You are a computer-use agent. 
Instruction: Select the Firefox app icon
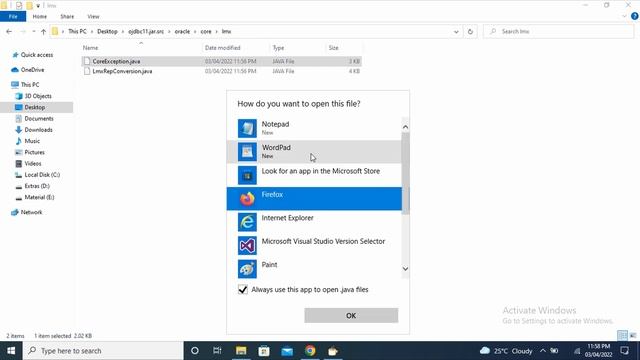click(x=247, y=199)
